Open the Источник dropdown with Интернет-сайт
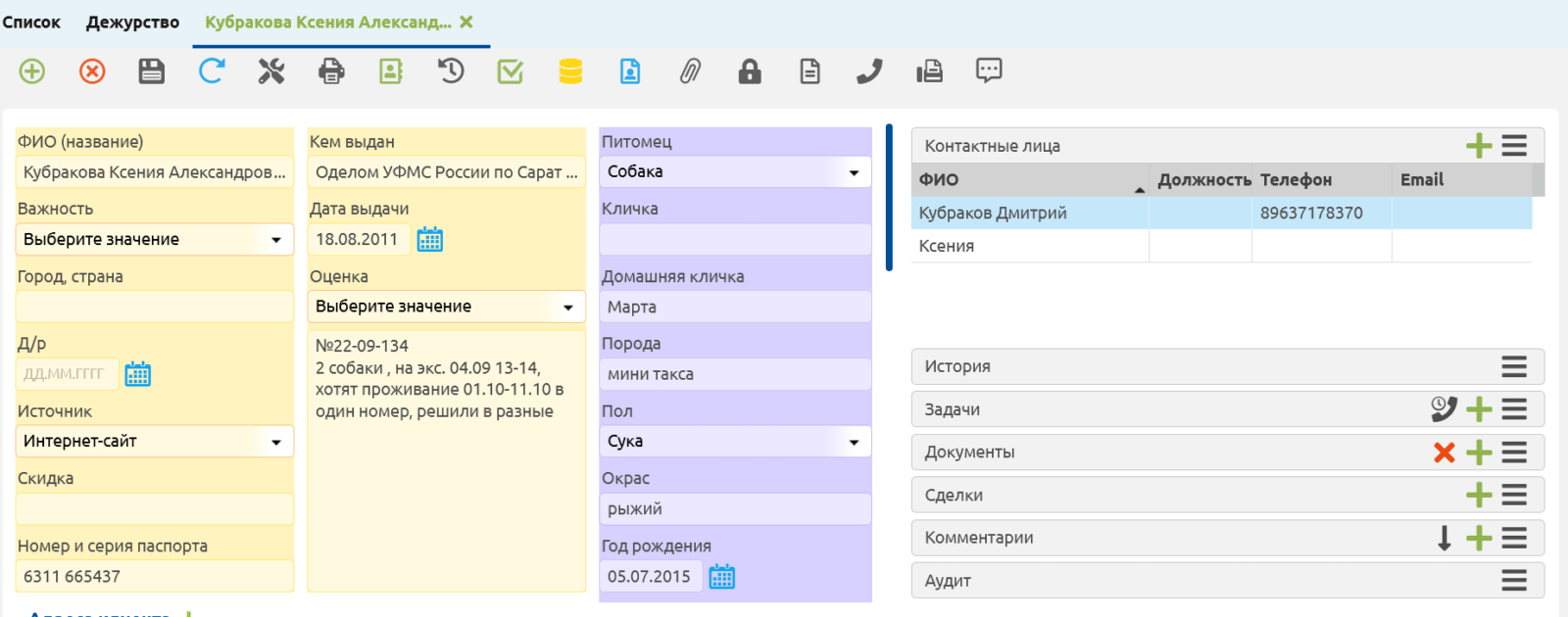The height and width of the screenshot is (617, 1568). (x=154, y=442)
